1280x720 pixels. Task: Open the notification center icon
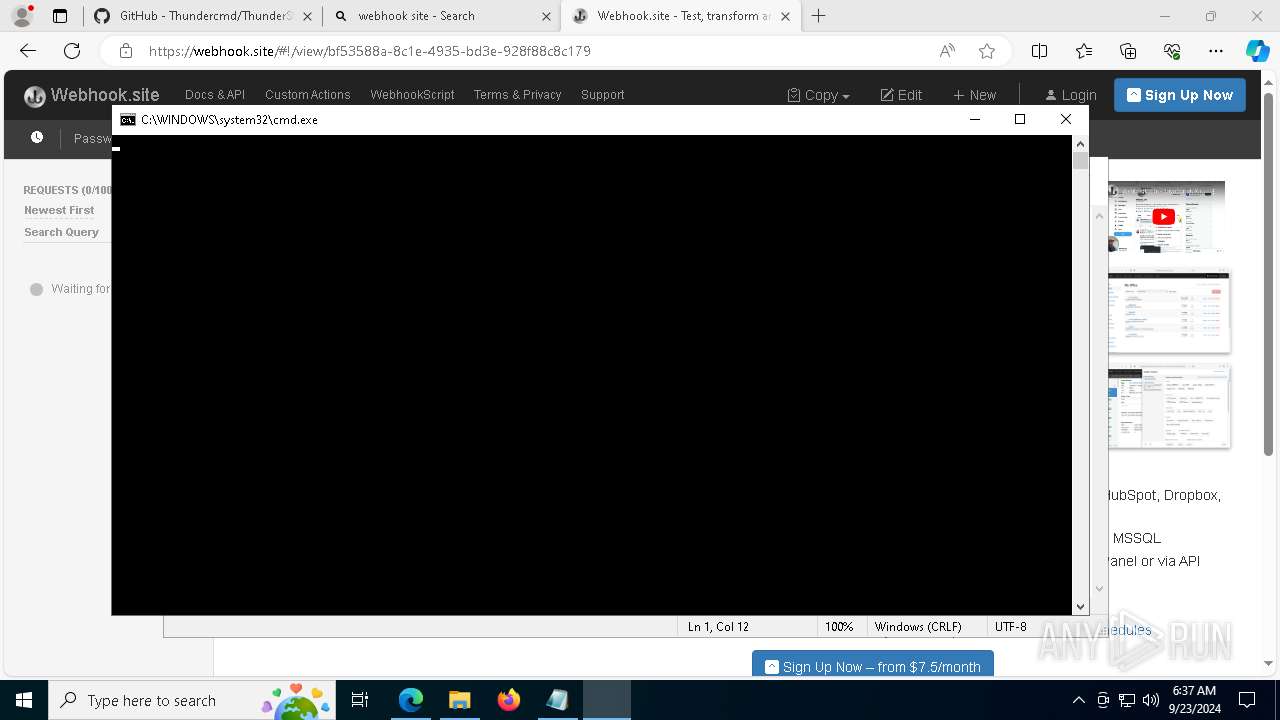(1247, 700)
